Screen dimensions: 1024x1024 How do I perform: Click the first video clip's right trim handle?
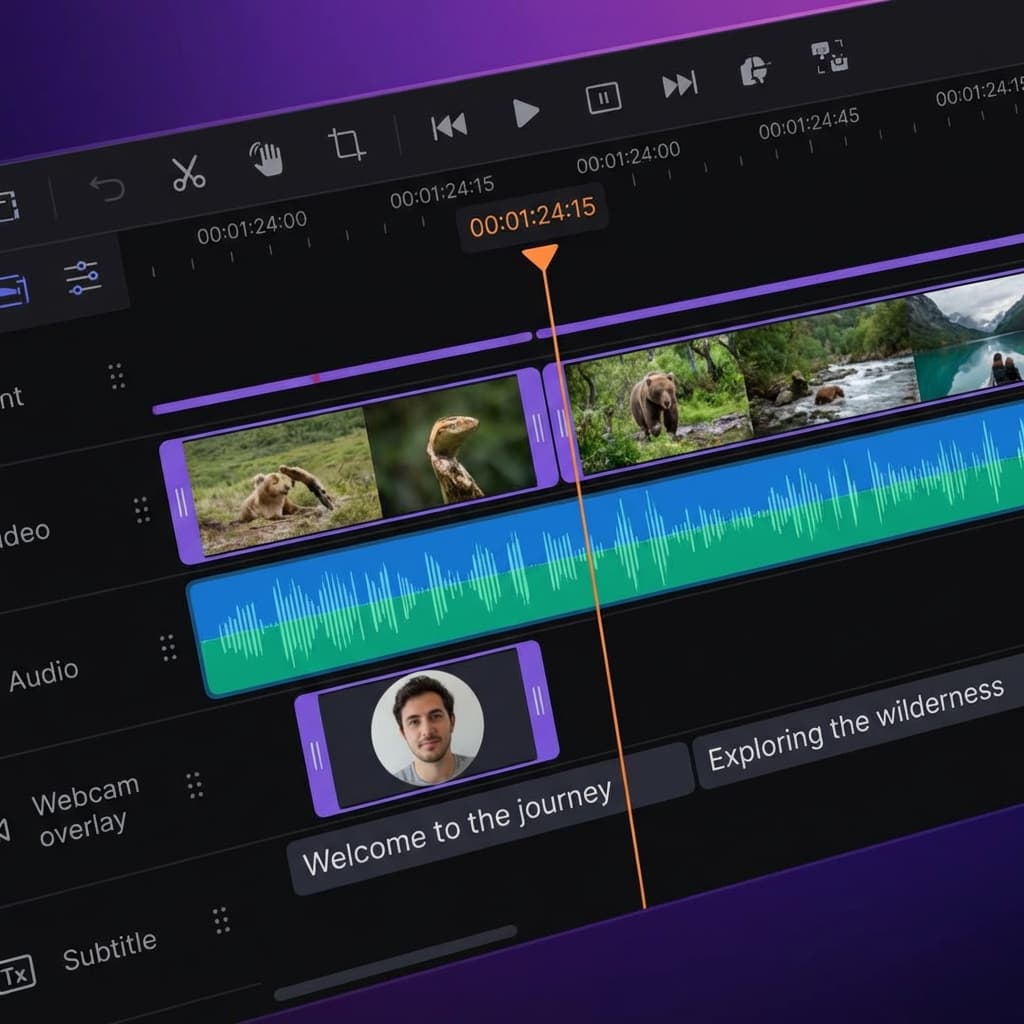pos(538,429)
